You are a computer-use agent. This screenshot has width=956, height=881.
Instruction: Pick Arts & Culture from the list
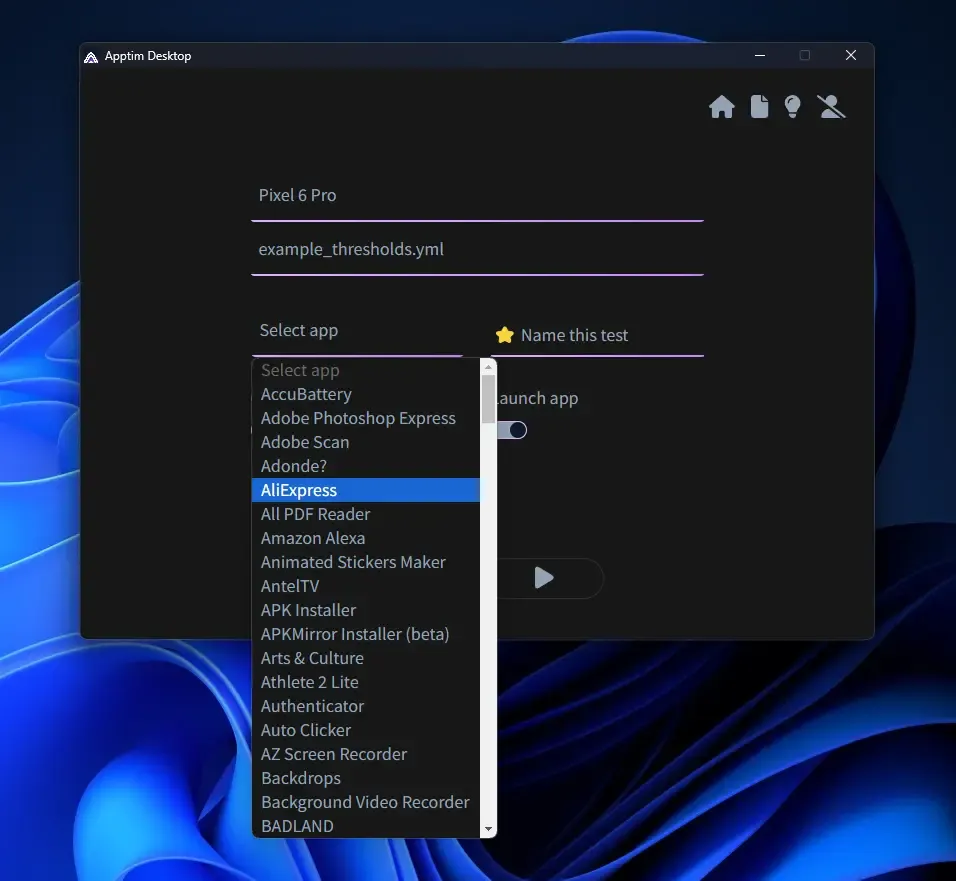pos(366,658)
